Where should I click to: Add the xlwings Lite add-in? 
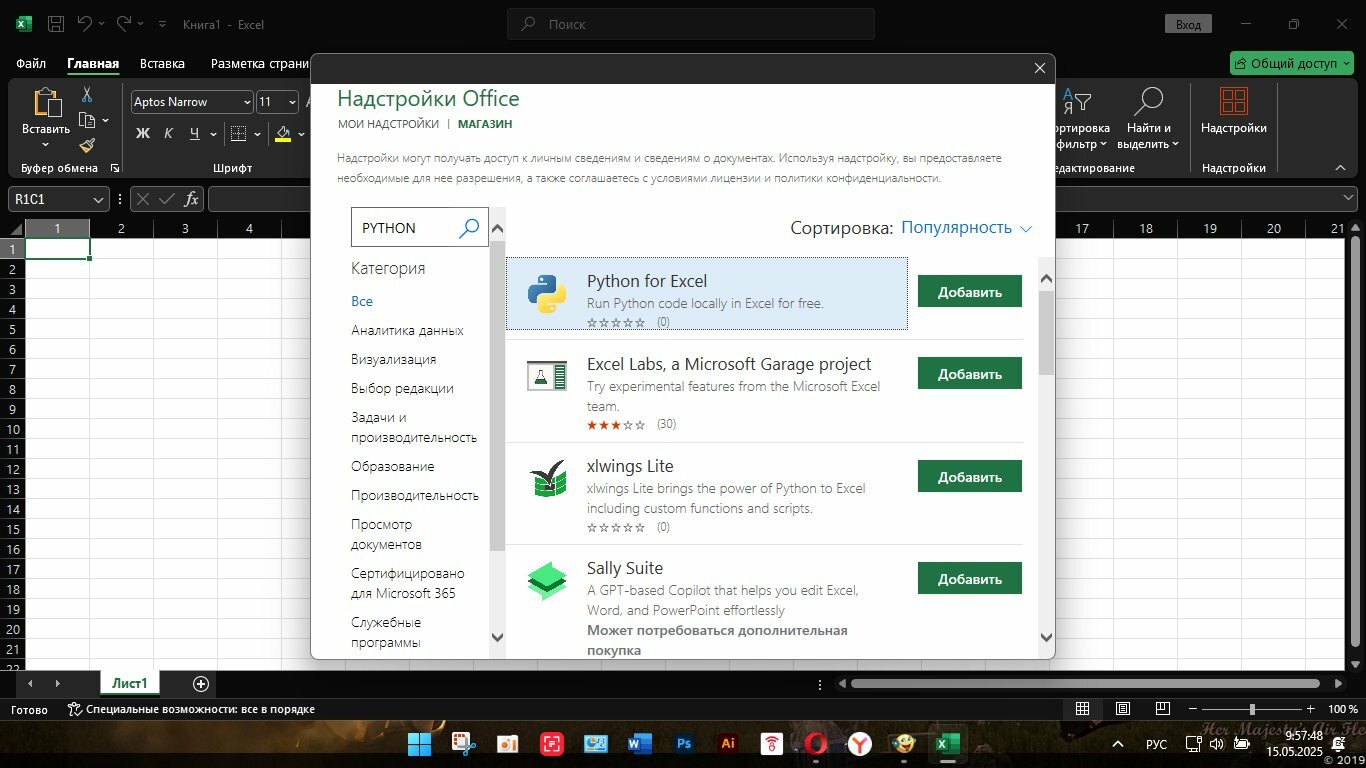(970, 477)
